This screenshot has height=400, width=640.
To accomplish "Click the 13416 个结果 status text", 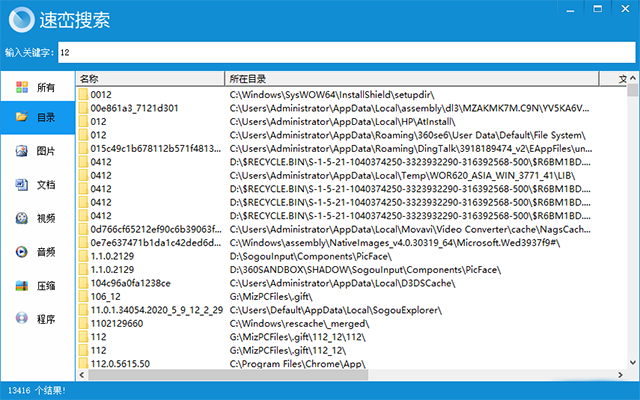I will coord(36,391).
